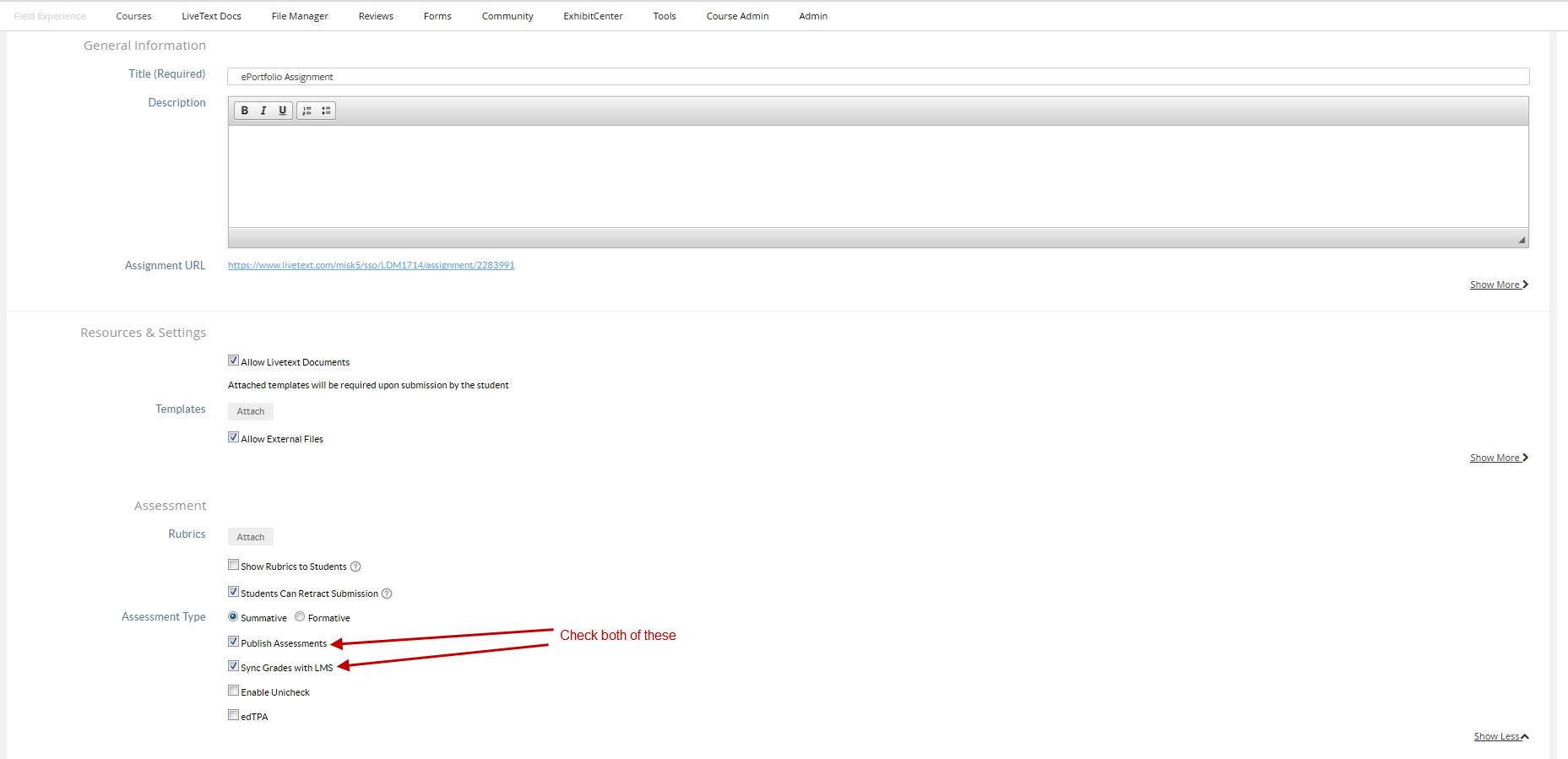Toggle bold formatting in description editor

point(245,111)
